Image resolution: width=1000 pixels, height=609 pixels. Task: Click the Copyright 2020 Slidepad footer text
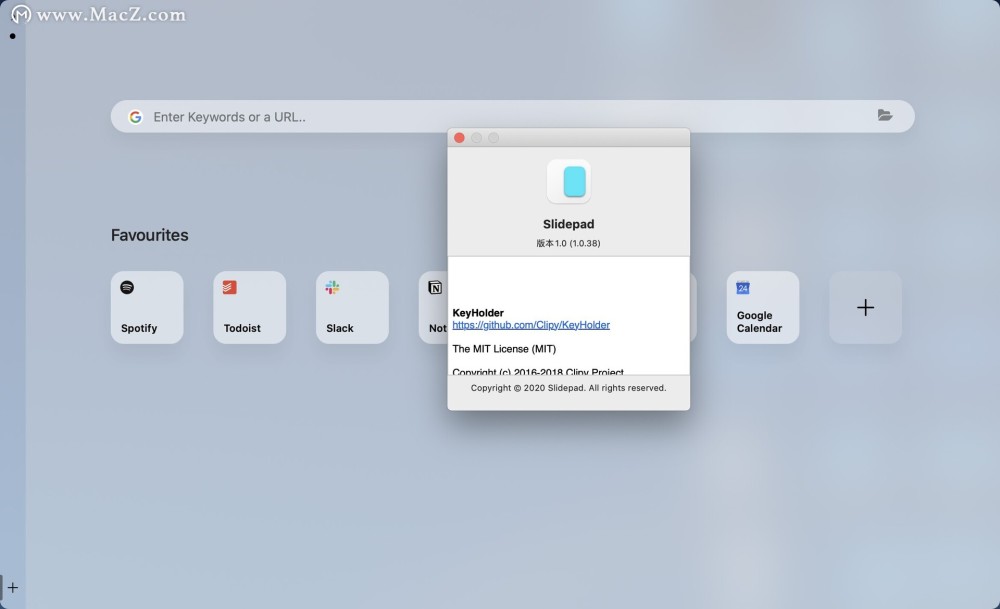click(568, 388)
